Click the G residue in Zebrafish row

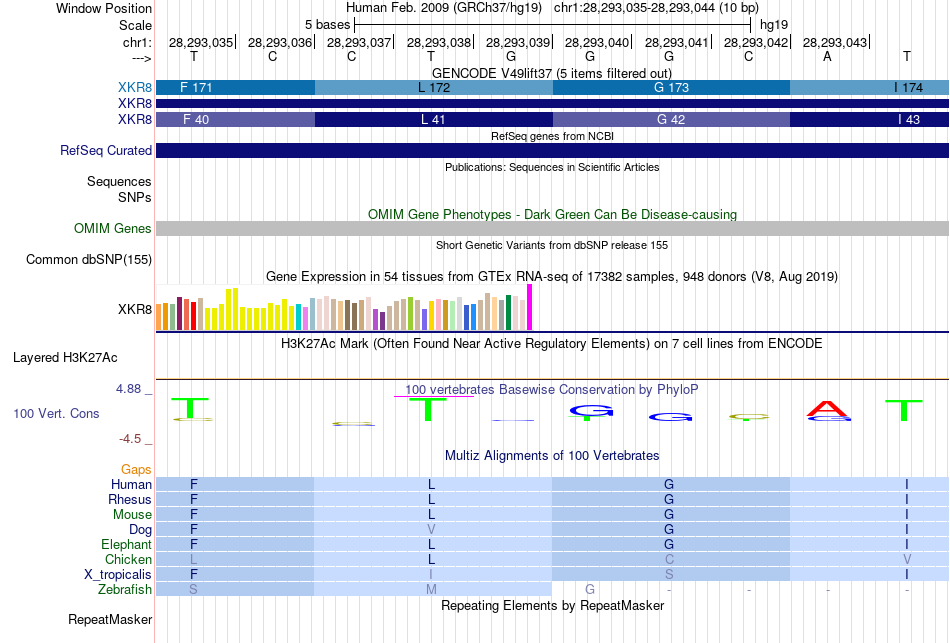590,589
